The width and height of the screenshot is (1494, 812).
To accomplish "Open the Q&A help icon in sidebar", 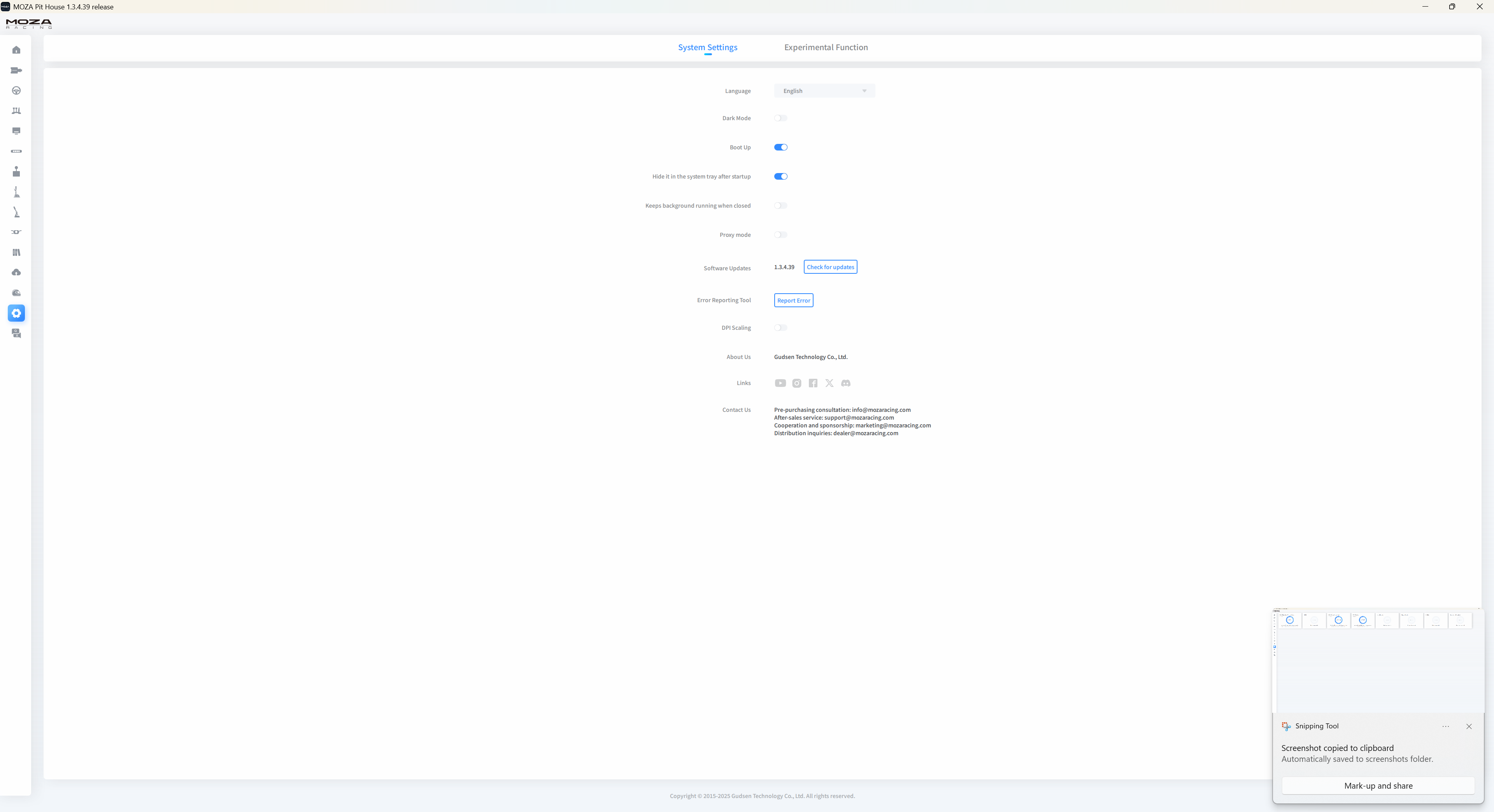I will pos(16,333).
